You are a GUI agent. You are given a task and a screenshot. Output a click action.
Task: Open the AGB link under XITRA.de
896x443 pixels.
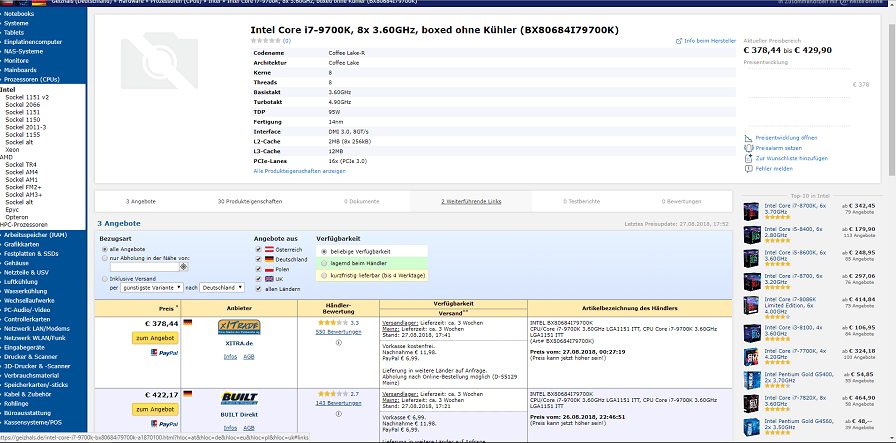pyautogui.click(x=249, y=357)
